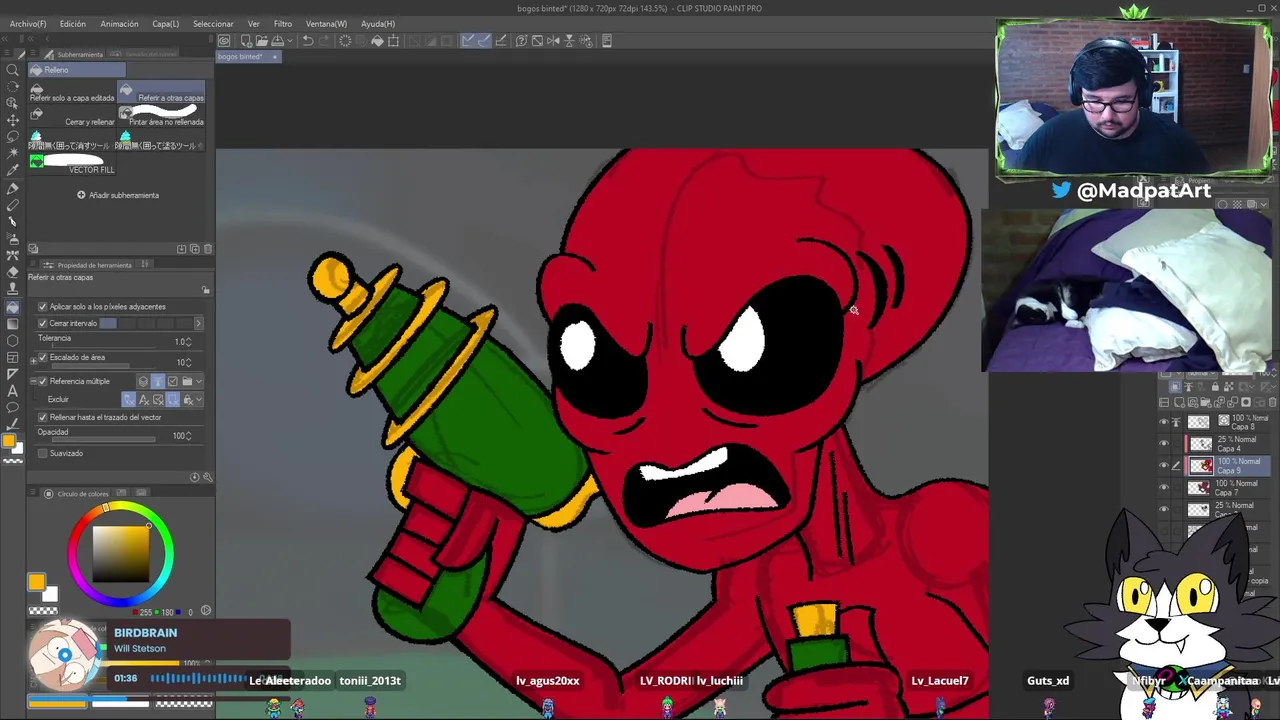Open Edición menu
1280x720 pixels.
(73, 23)
